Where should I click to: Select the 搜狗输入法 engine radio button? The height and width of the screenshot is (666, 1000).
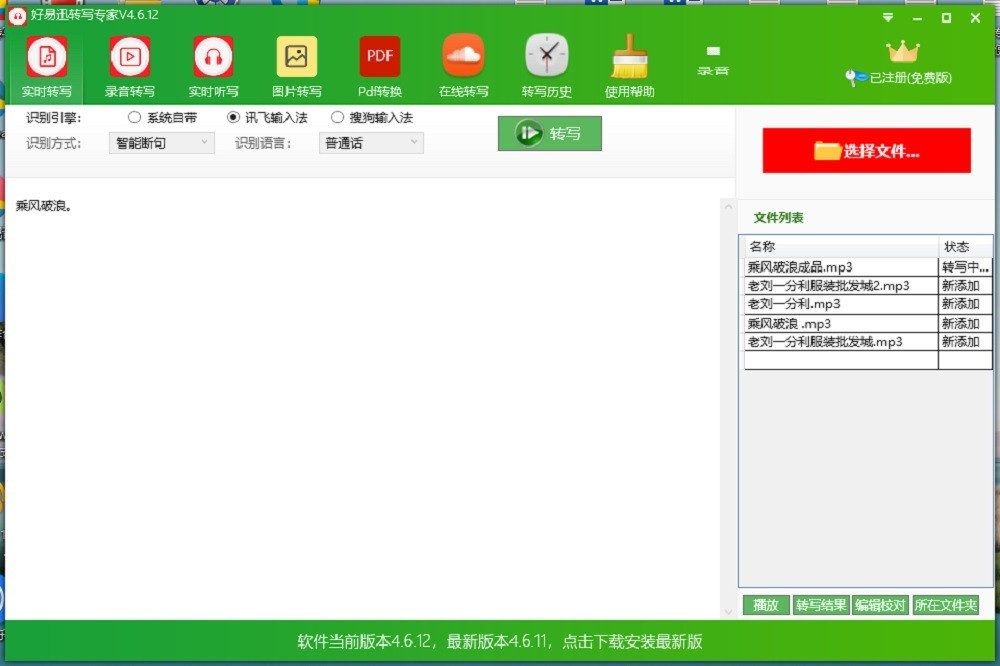point(337,117)
